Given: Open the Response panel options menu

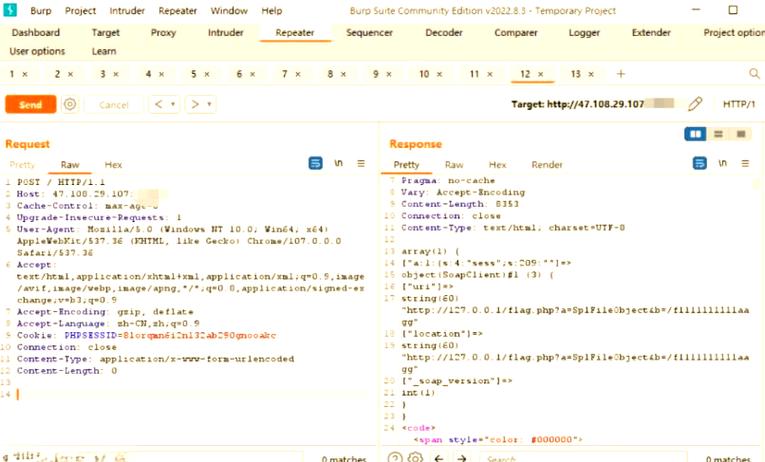Looking at the screenshot, I should 743,163.
